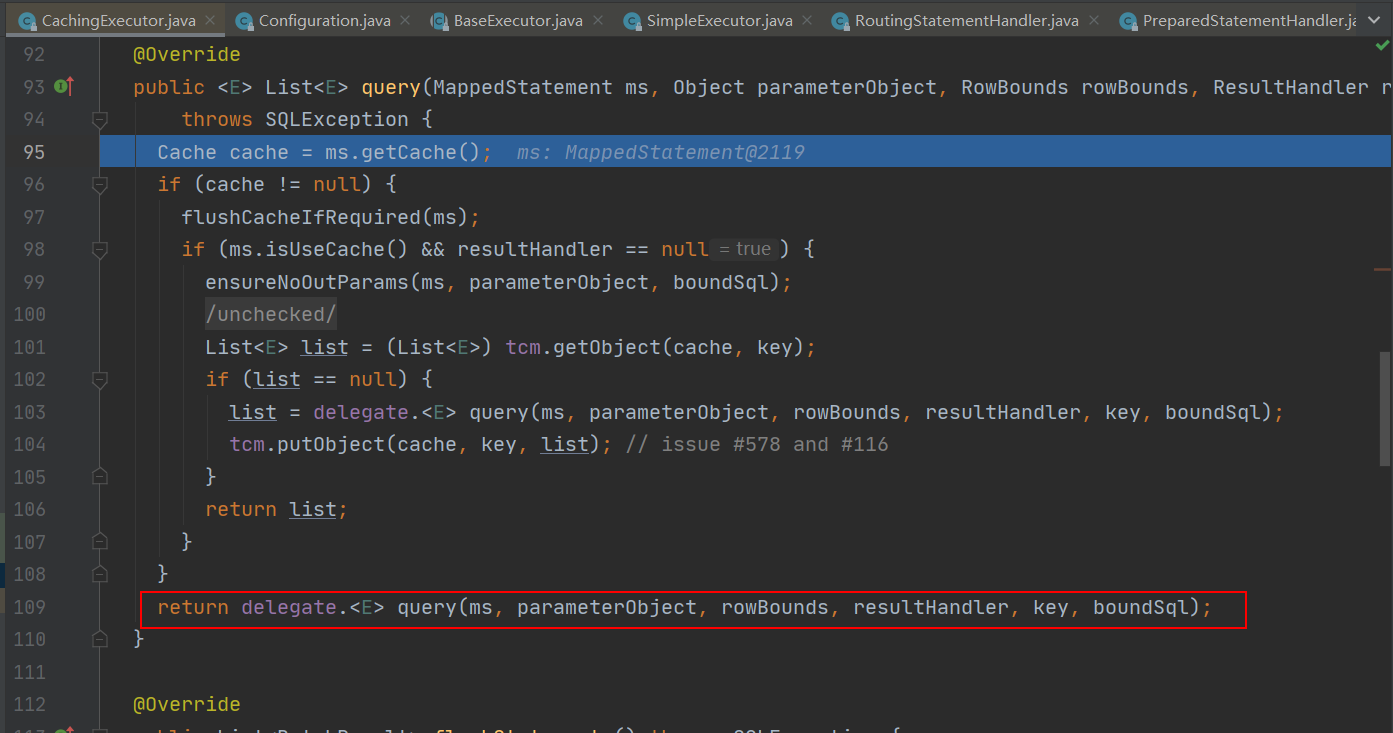
Task: Collapse the fold marker on line 94
Action: (99, 120)
